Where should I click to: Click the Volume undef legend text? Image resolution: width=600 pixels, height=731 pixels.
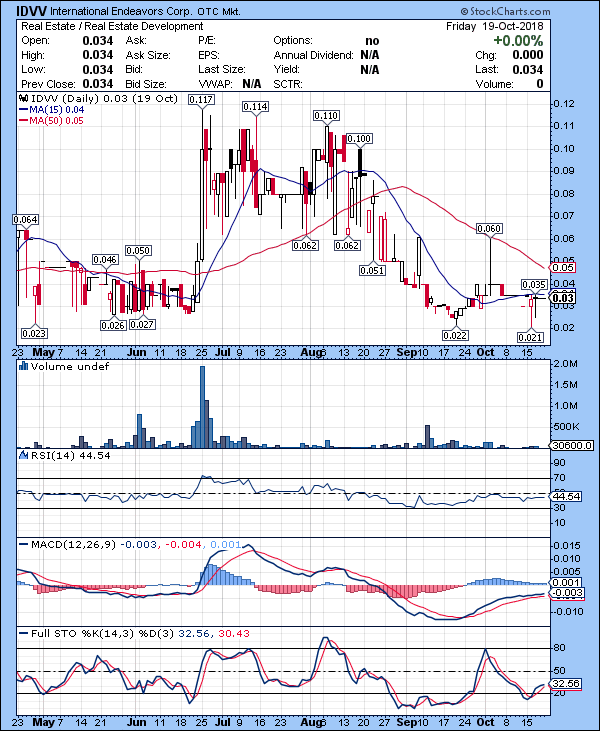click(70, 366)
